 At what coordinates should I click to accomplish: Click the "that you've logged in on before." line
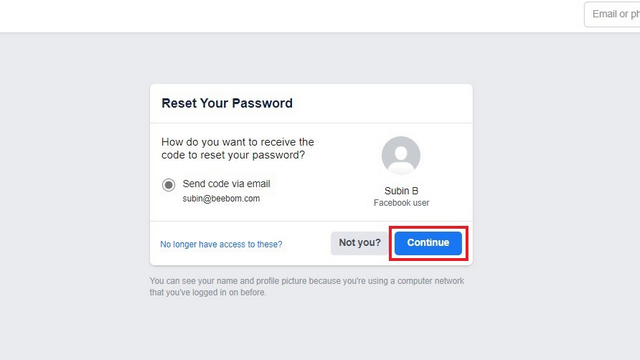[208, 292]
